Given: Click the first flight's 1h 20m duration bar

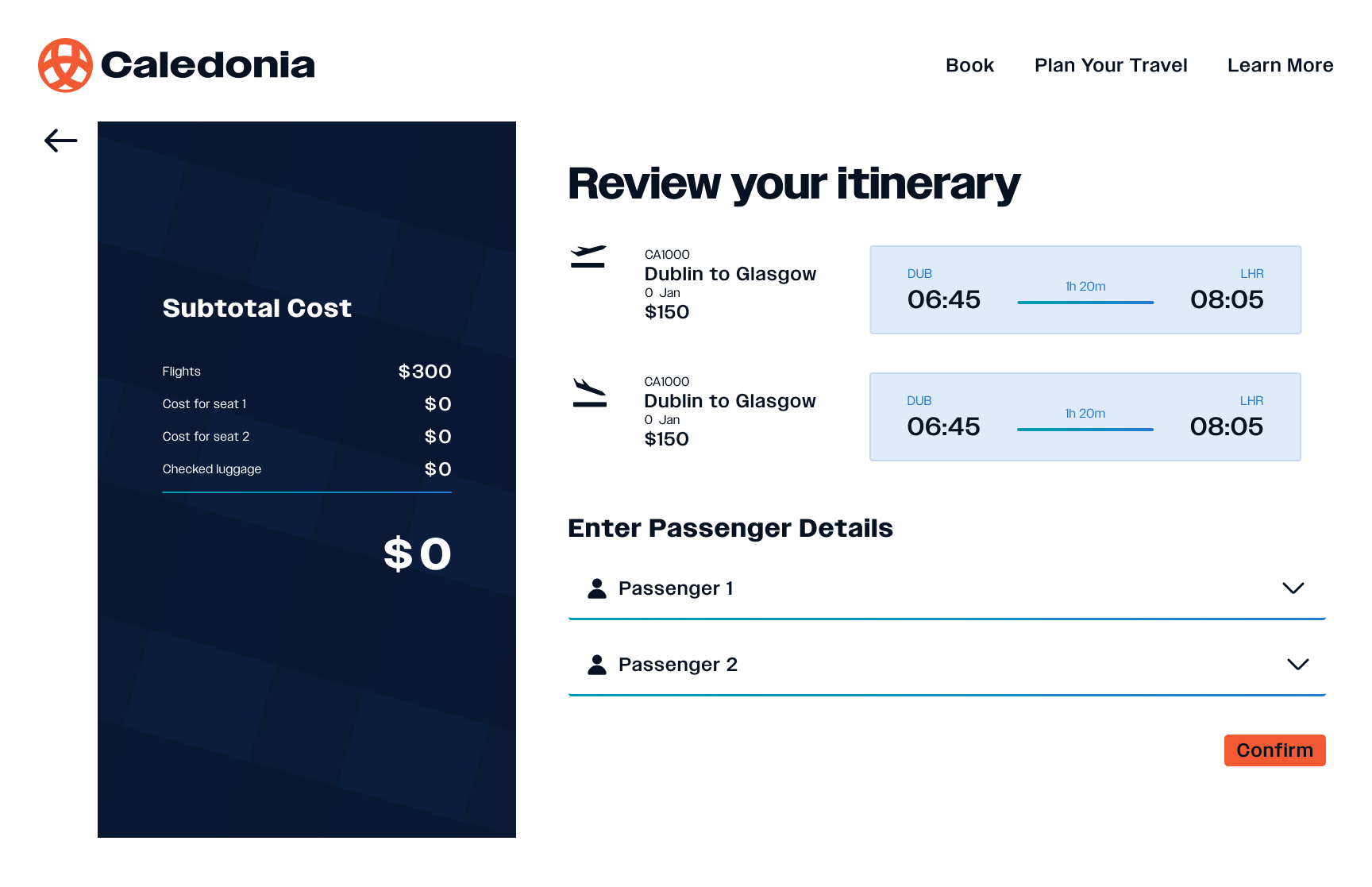Looking at the screenshot, I should (x=1085, y=302).
